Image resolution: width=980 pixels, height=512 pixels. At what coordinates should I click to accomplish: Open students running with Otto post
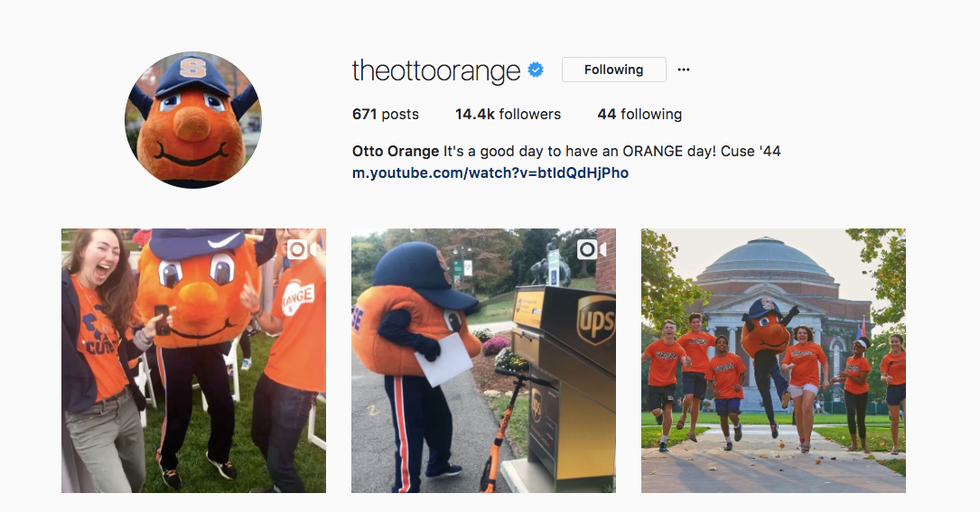pos(773,361)
